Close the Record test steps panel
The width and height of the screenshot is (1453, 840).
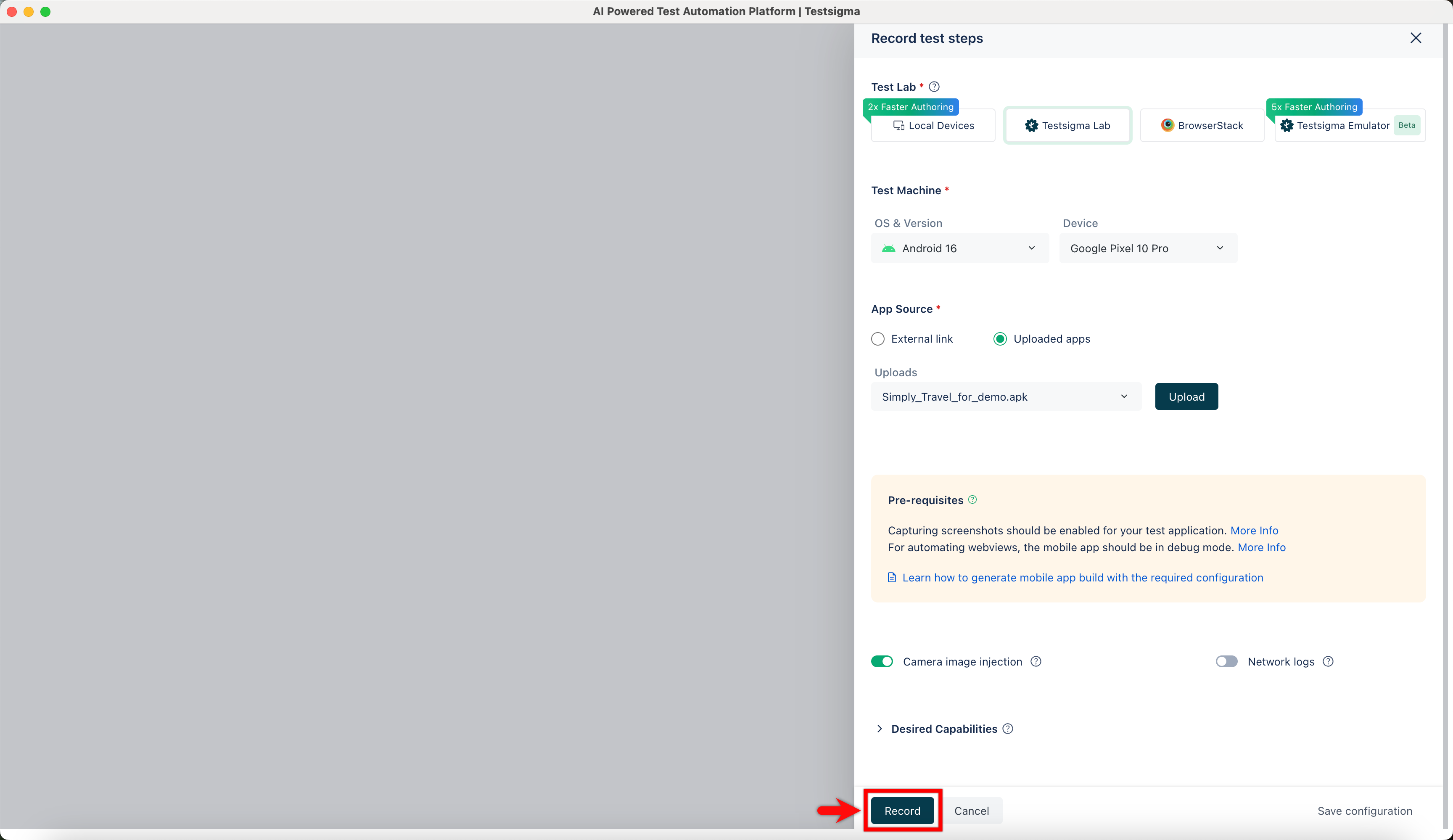pos(1416,38)
